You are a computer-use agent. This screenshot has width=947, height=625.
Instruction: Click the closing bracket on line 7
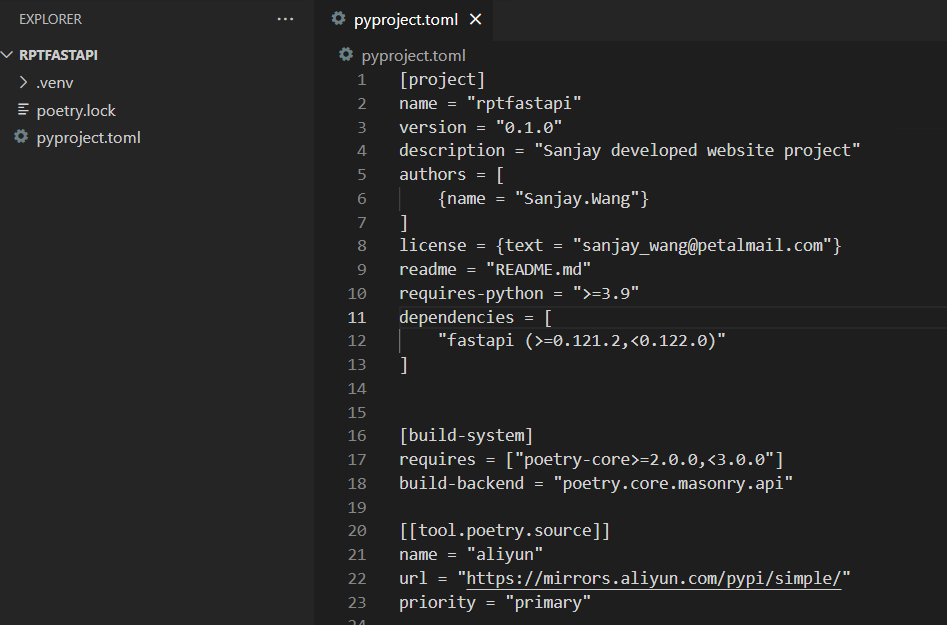404,223
